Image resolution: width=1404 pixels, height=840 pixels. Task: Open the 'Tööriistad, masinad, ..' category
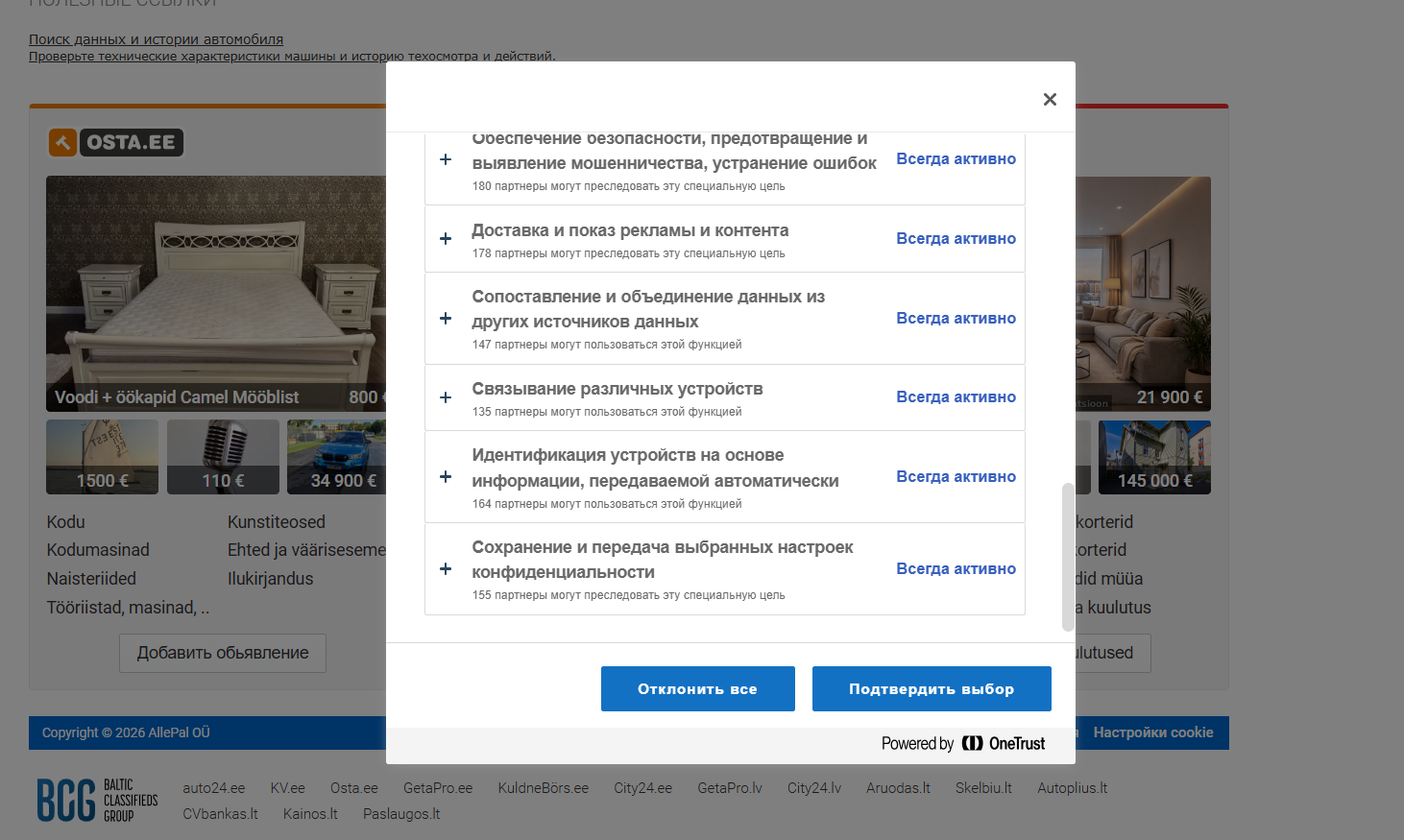click(128, 608)
